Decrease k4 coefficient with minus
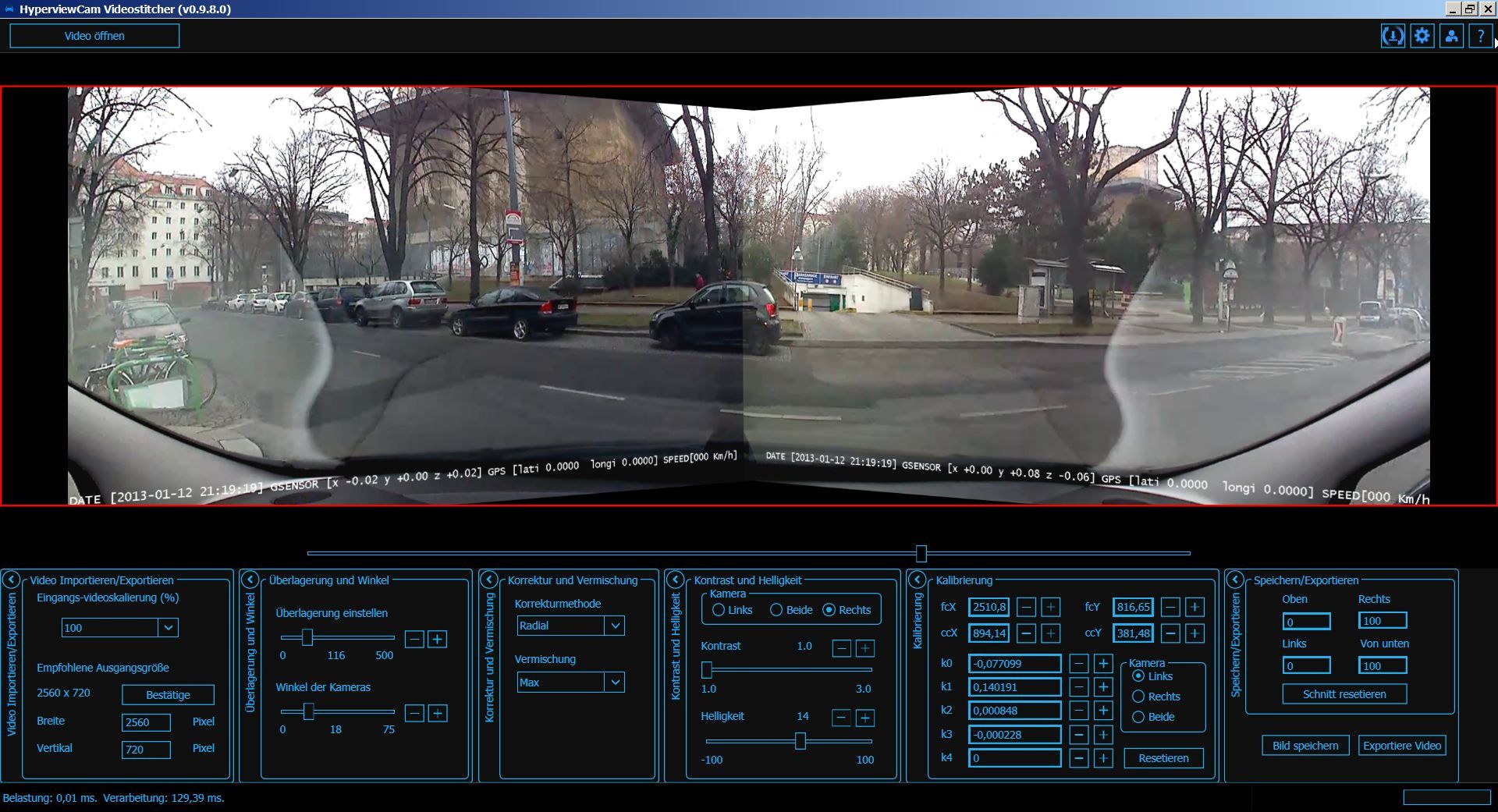This screenshot has width=1498, height=812. (1079, 758)
